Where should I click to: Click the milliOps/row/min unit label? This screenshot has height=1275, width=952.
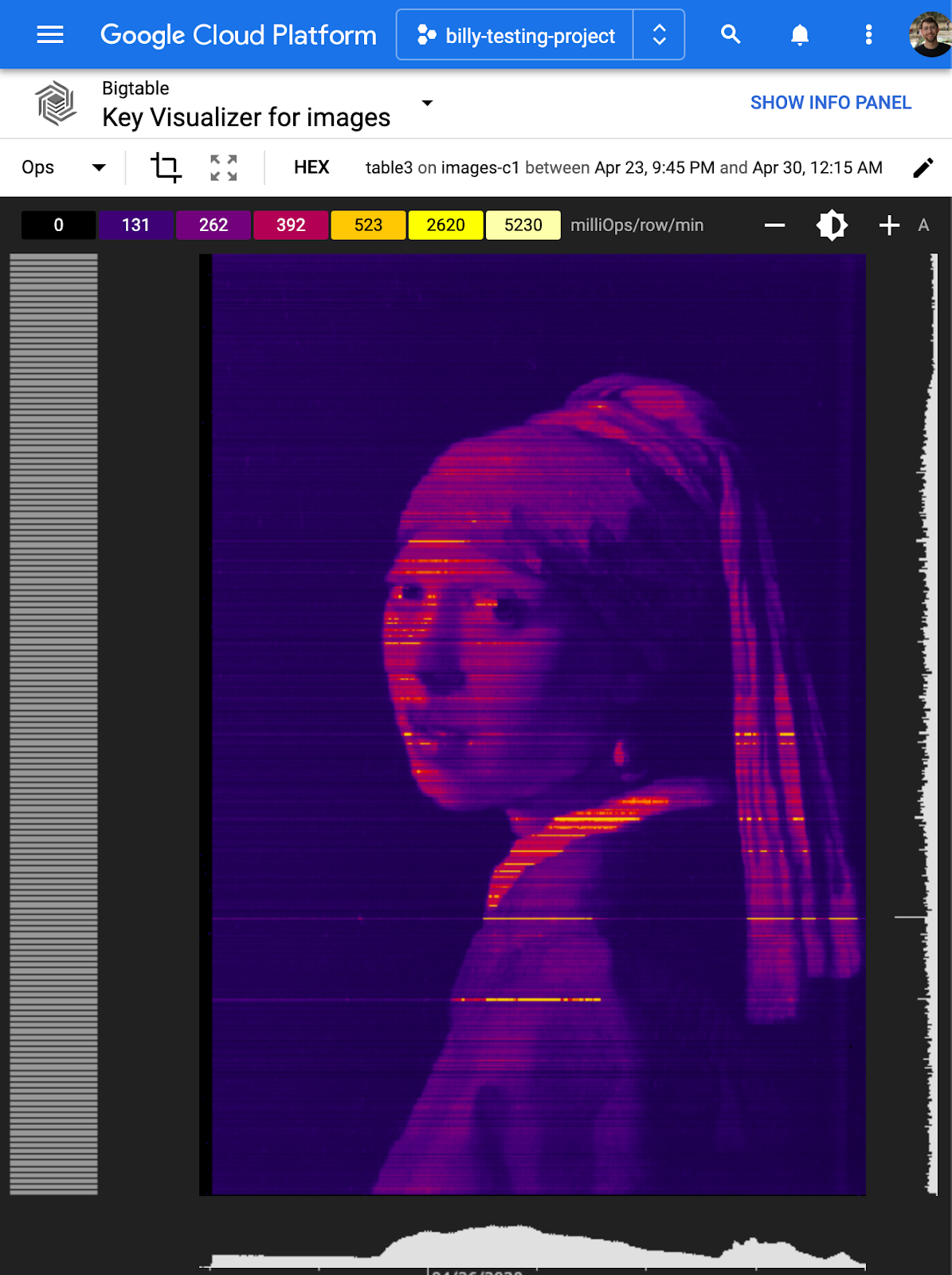(x=637, y=226)
